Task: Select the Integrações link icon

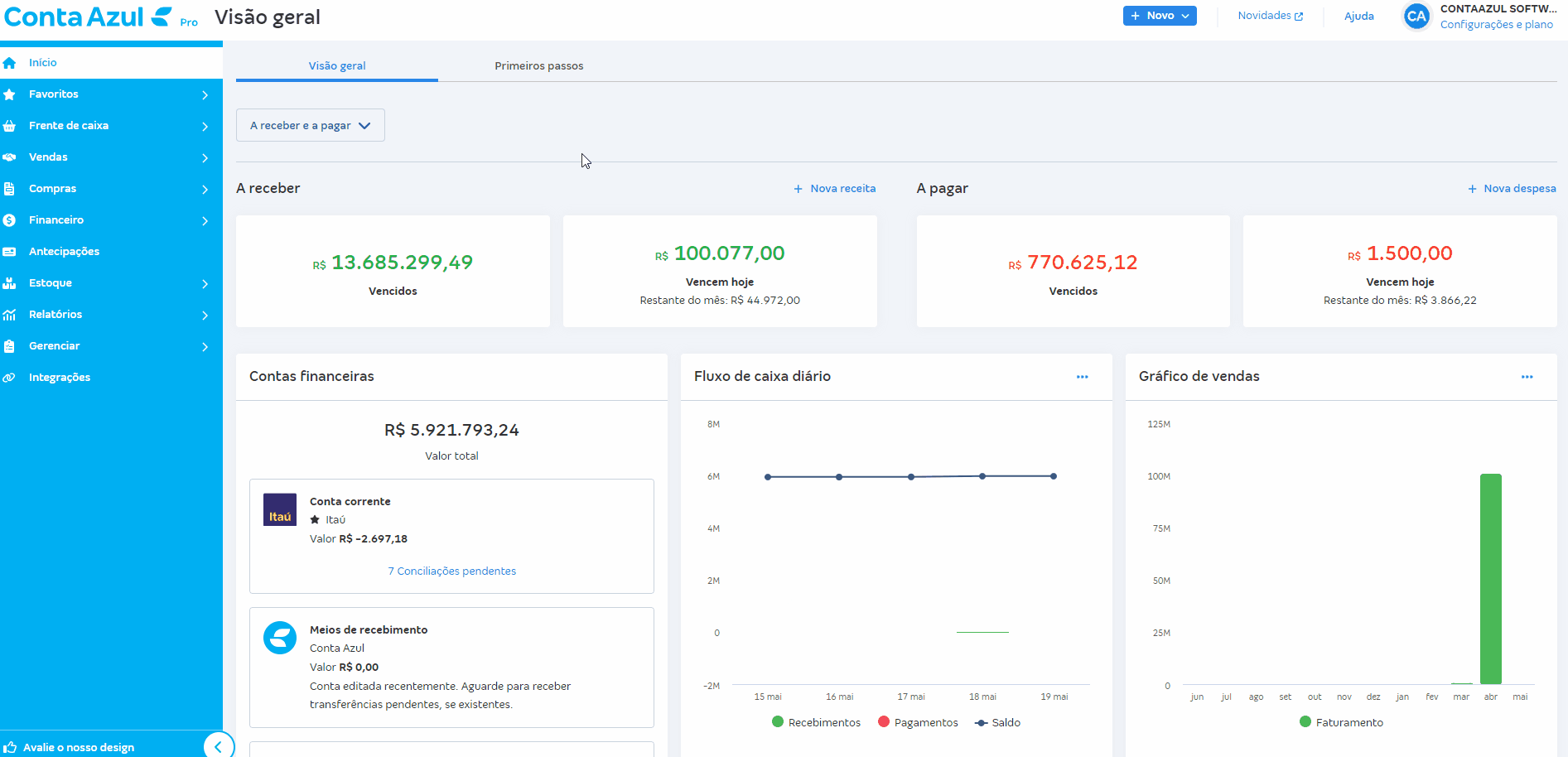Action: (10, 377)
